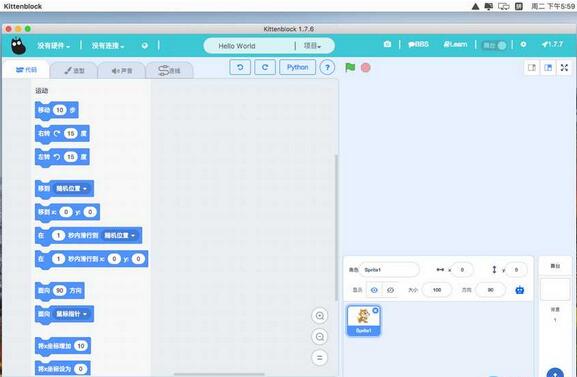Switch to the 代码 code tab

(x=26, y=70)
